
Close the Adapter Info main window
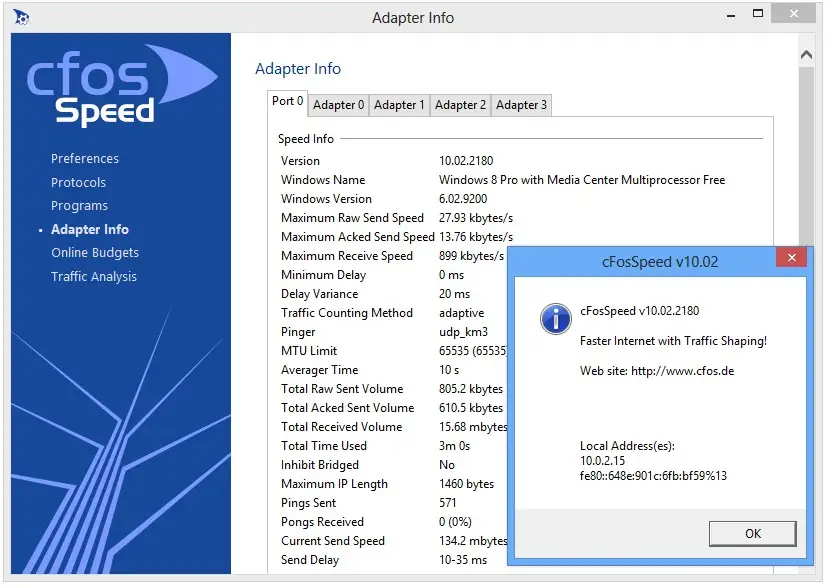tap(793, 14)
